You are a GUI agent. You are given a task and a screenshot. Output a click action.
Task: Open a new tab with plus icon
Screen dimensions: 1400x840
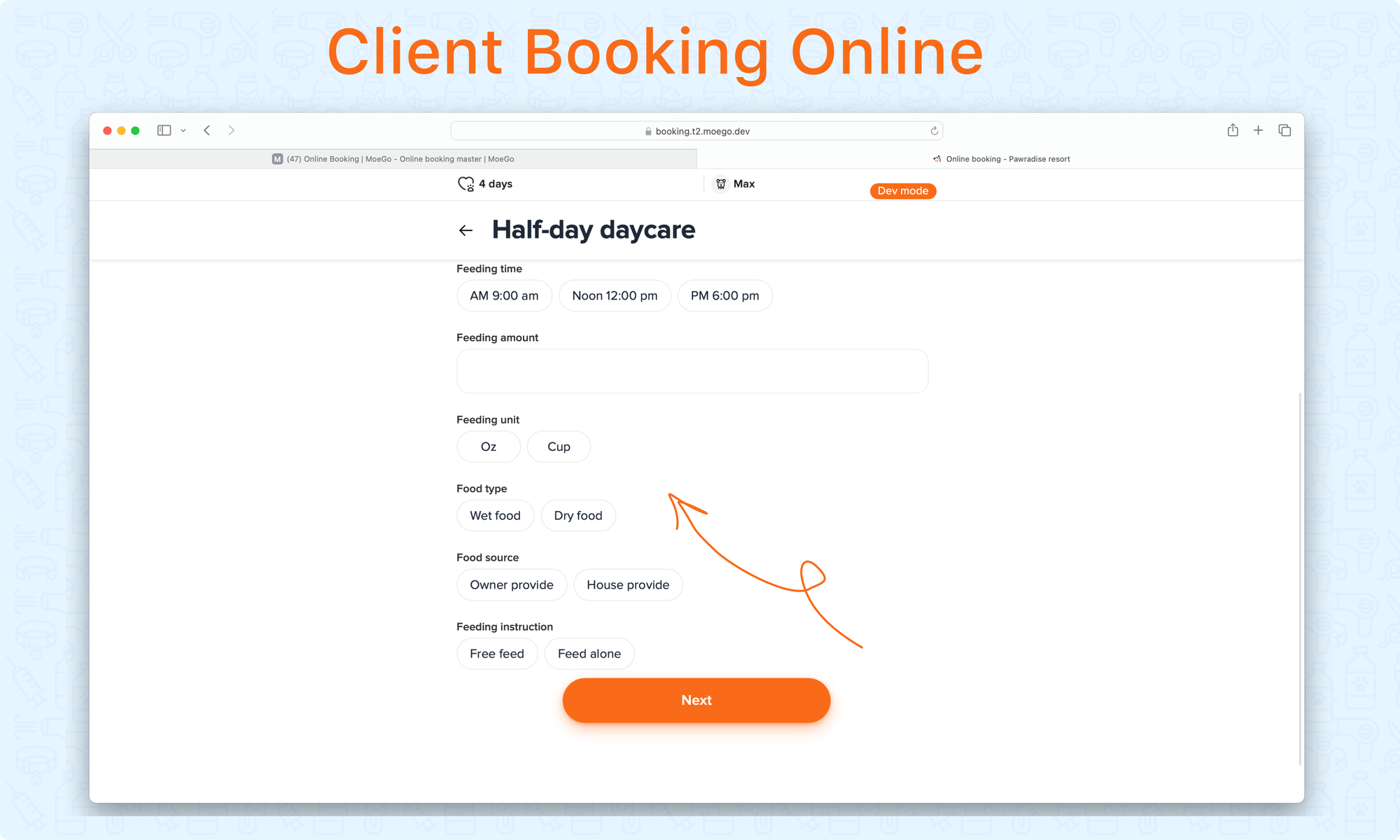point(1258,130)
